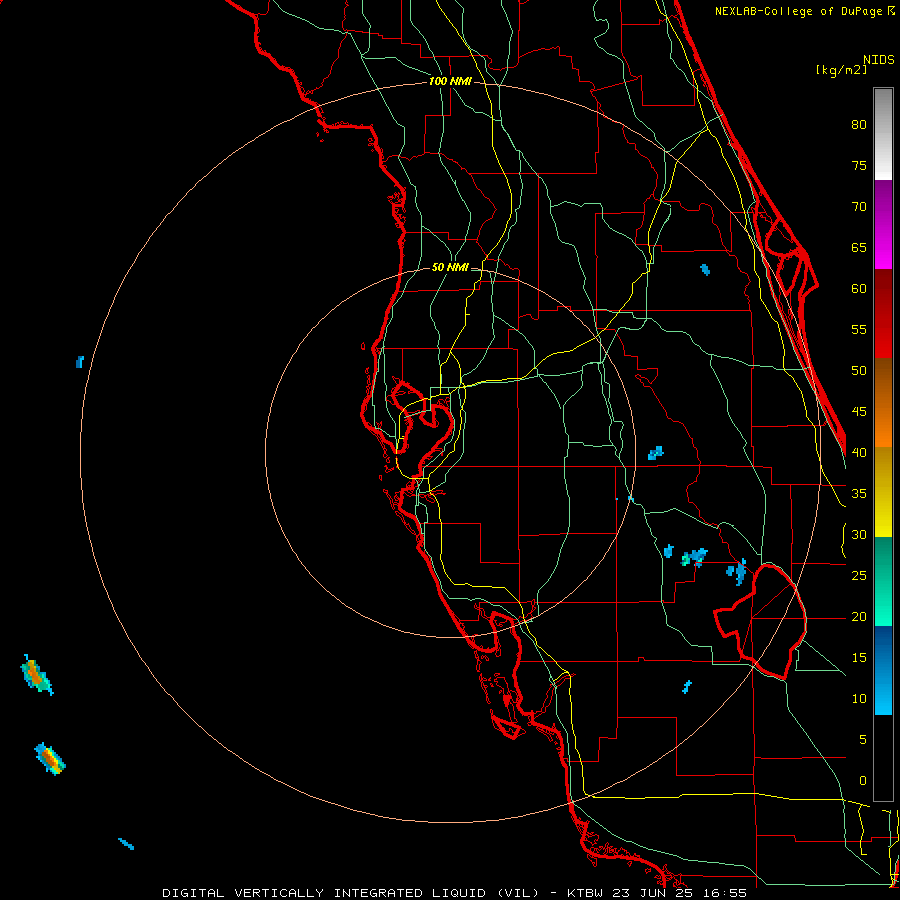The height and width of the screenshot is (900, 900).
Task: Pick the dark red segment of the color bar
Action: click(883, 313)
